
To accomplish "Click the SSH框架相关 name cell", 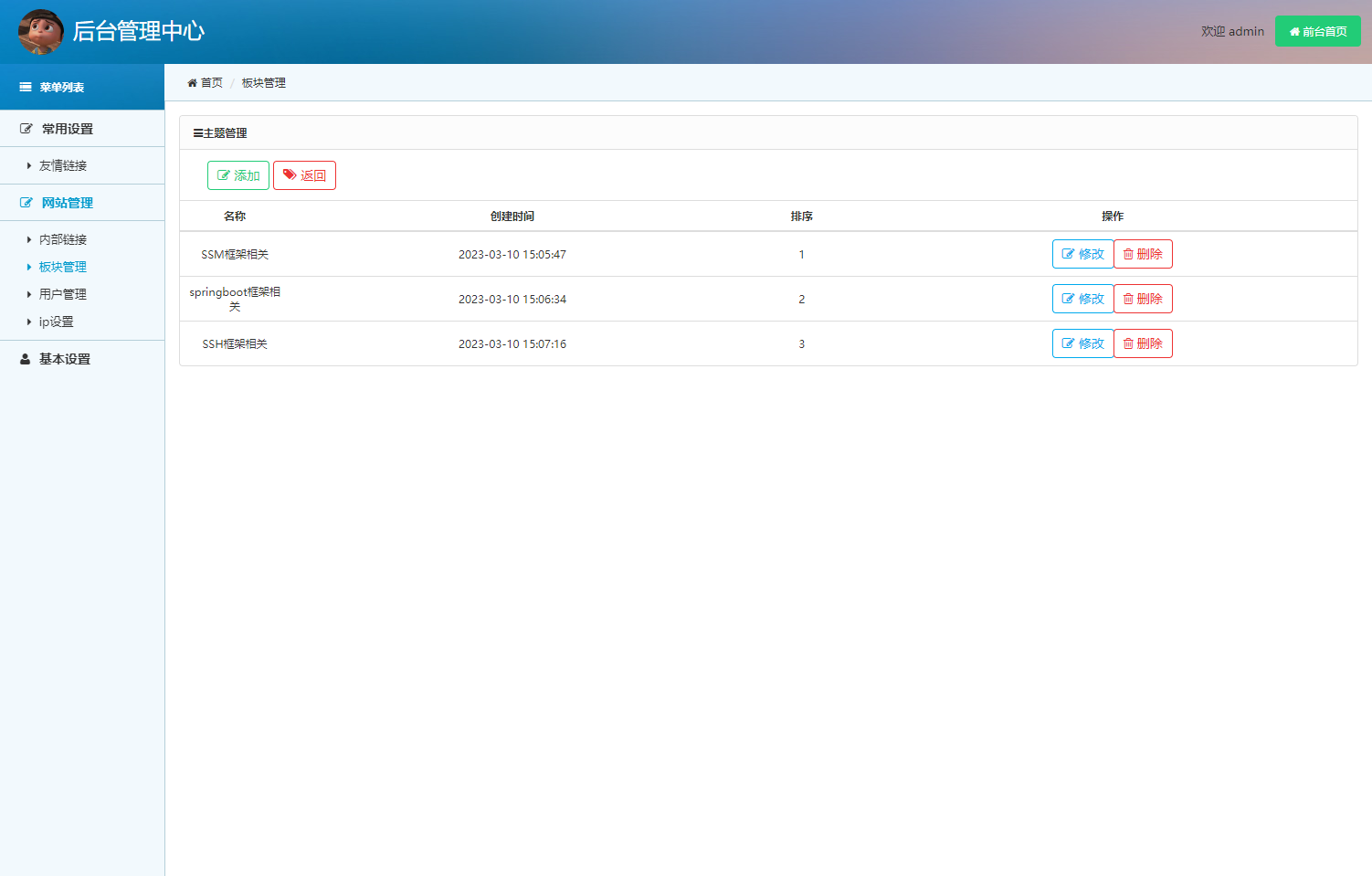I will pos(235,344).
